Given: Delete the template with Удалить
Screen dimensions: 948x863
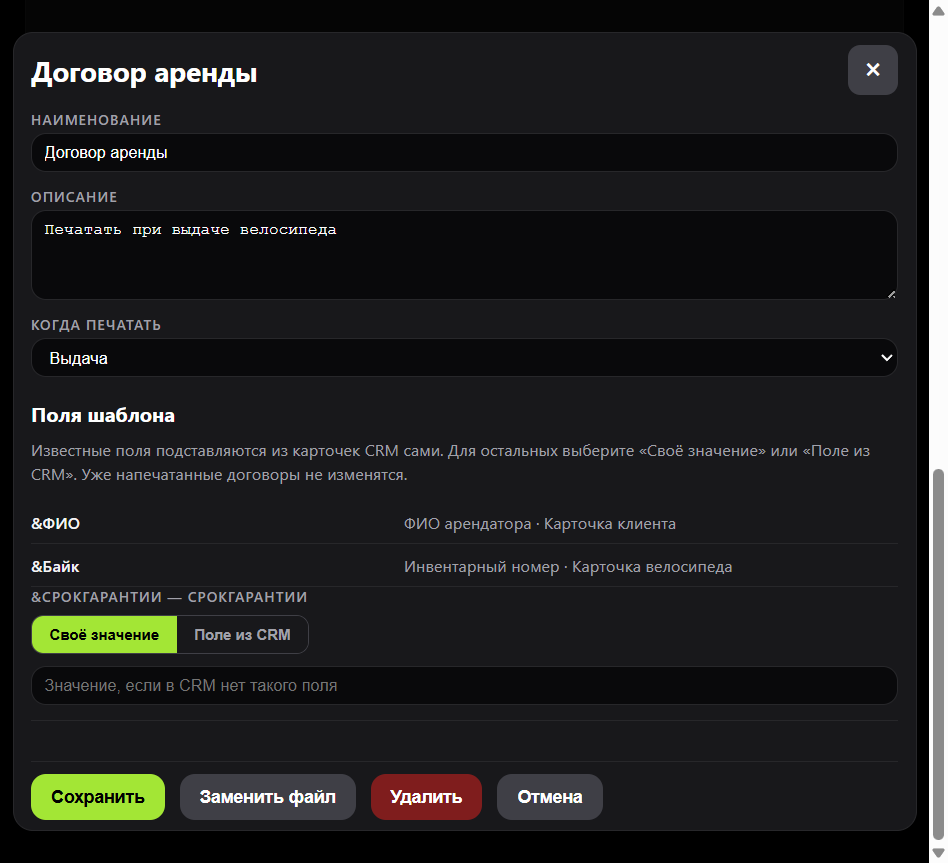Looking at the screenshot, I should coord(426,796).
